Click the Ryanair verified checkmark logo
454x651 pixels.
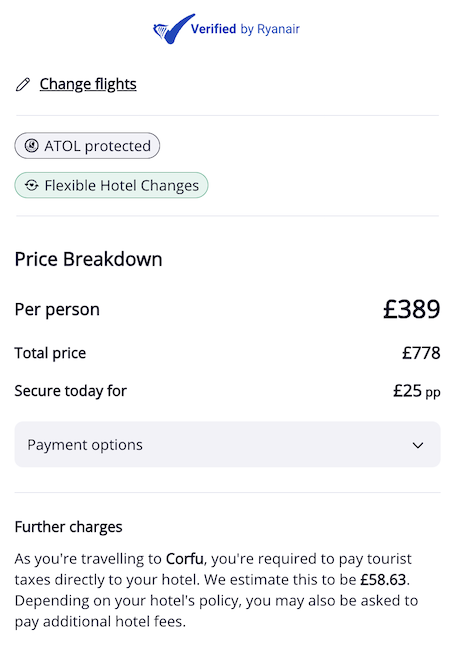point(173,29)
